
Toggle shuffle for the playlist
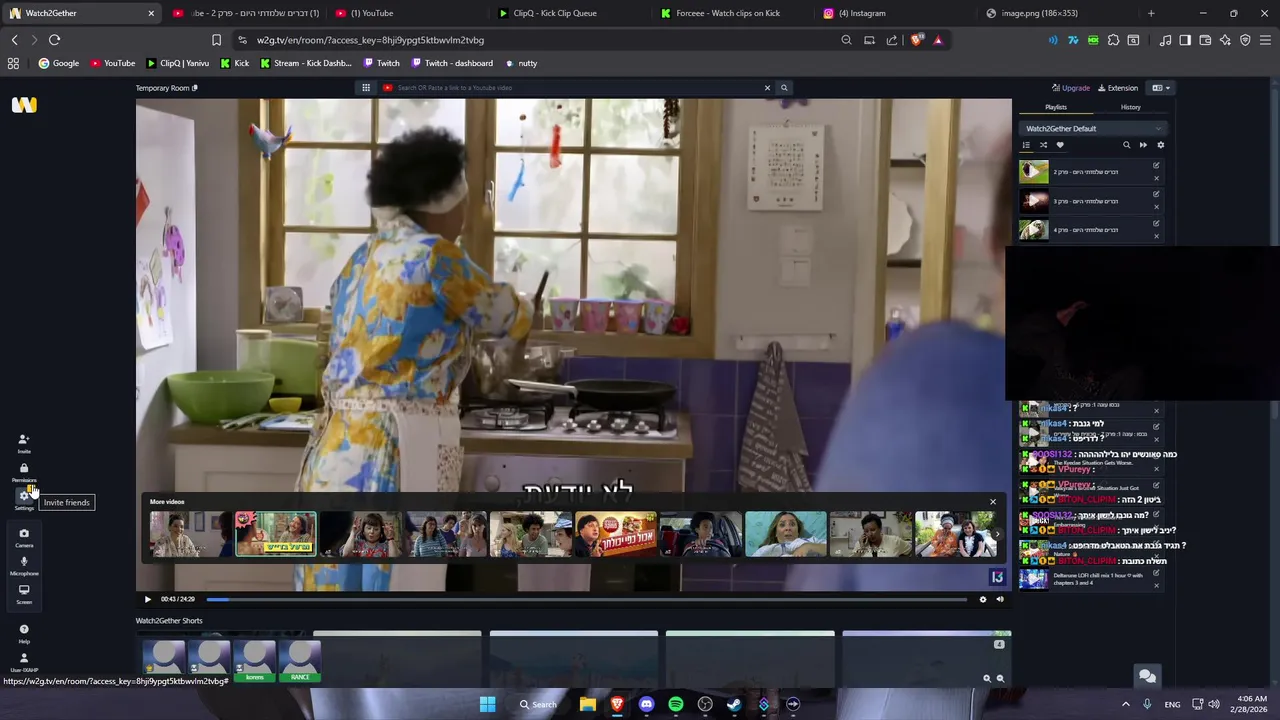click(1043, 145)
